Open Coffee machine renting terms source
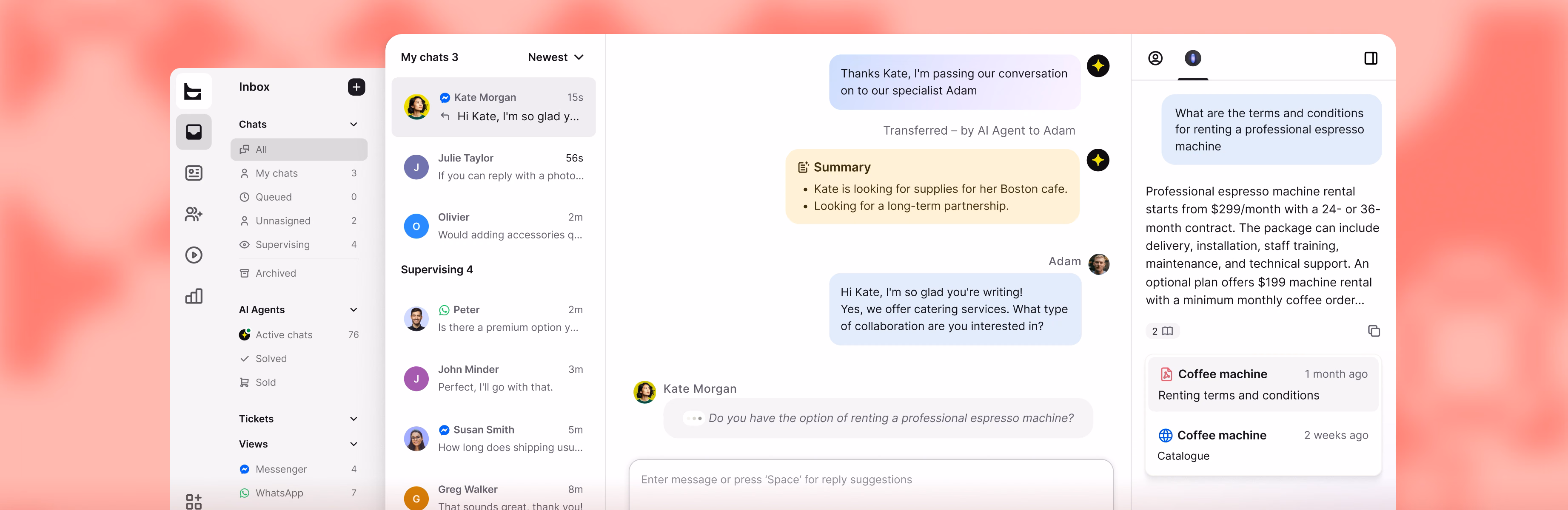The height and width of the screenshot is (510, 1568). pos(1263,384)
